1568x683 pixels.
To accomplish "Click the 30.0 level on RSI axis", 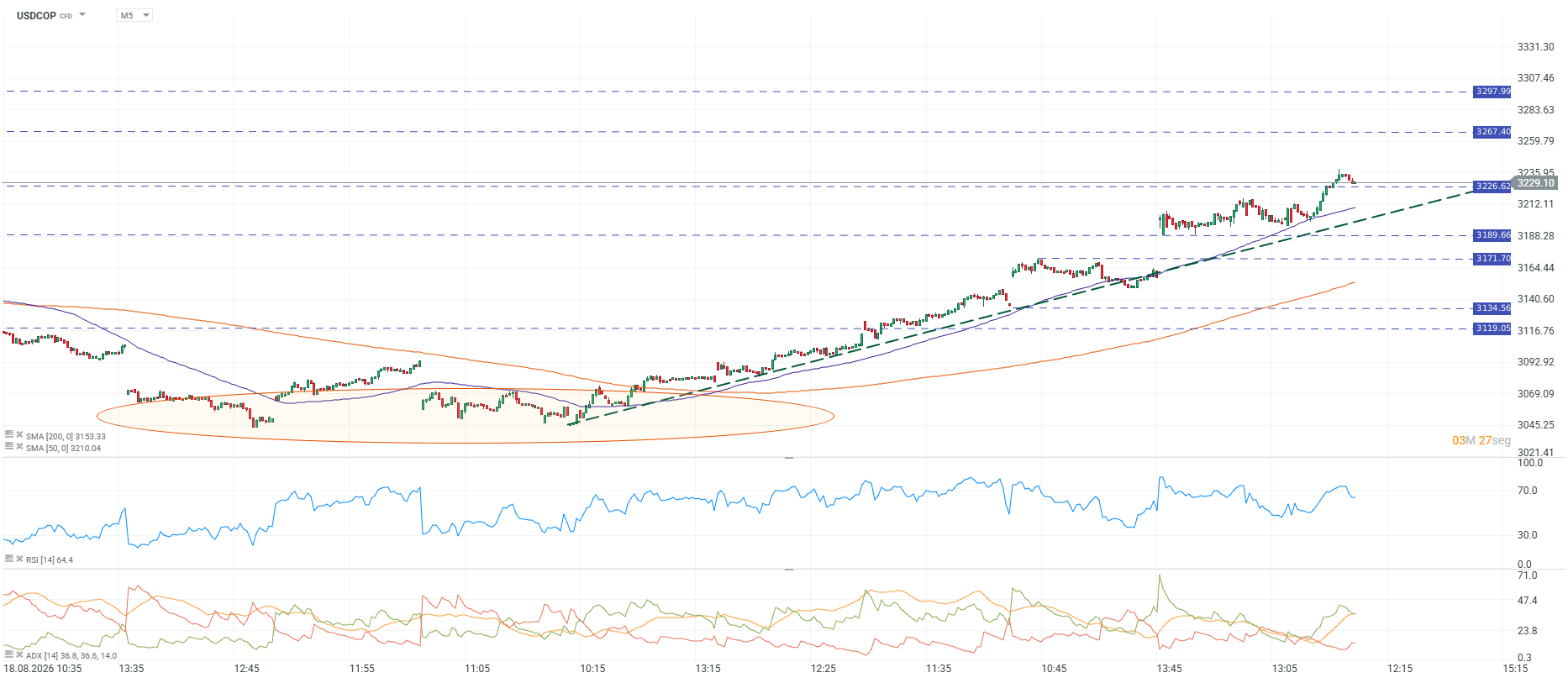I will (1528, 535).
